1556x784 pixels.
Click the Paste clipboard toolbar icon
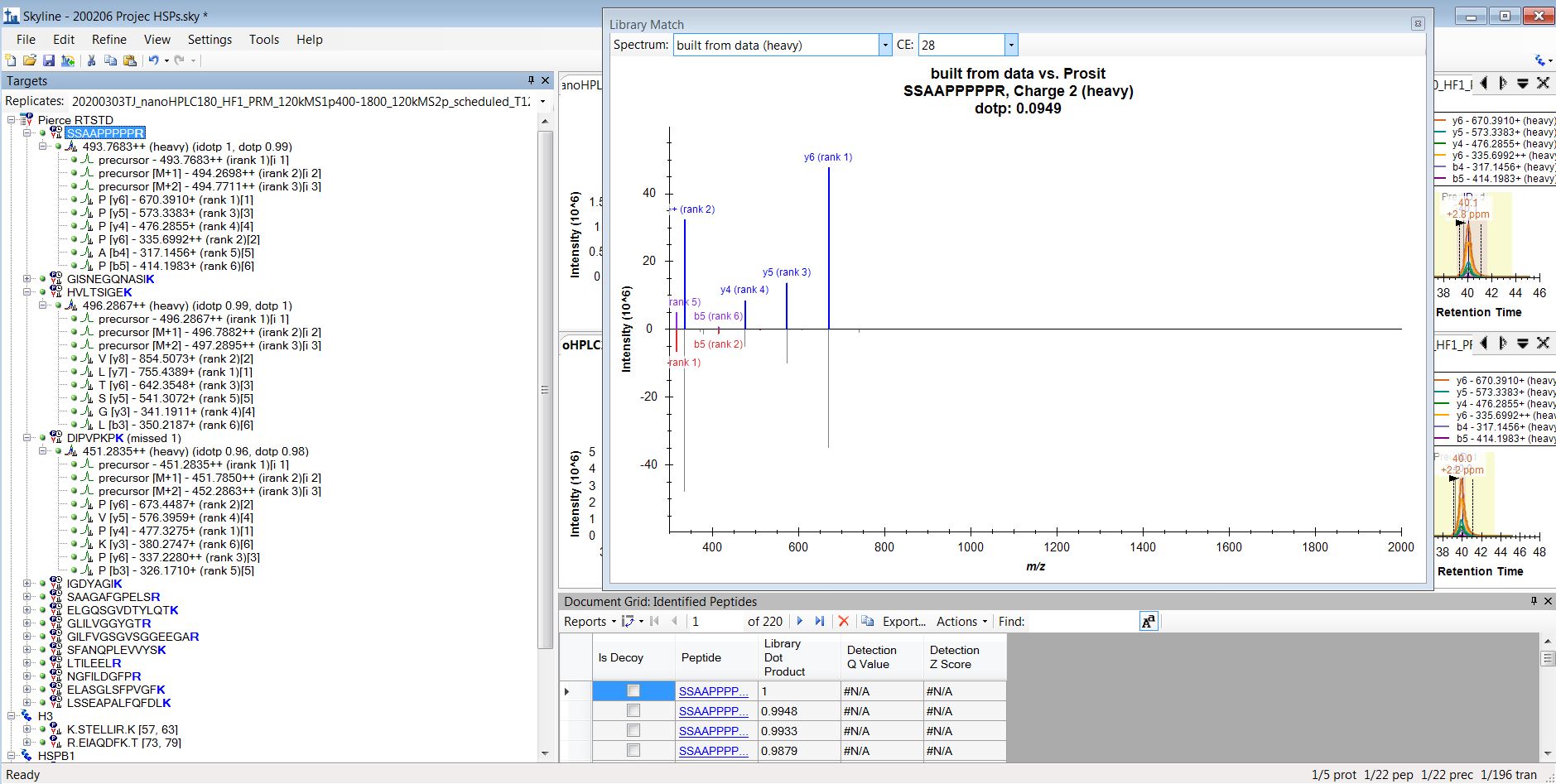(130, 60)
